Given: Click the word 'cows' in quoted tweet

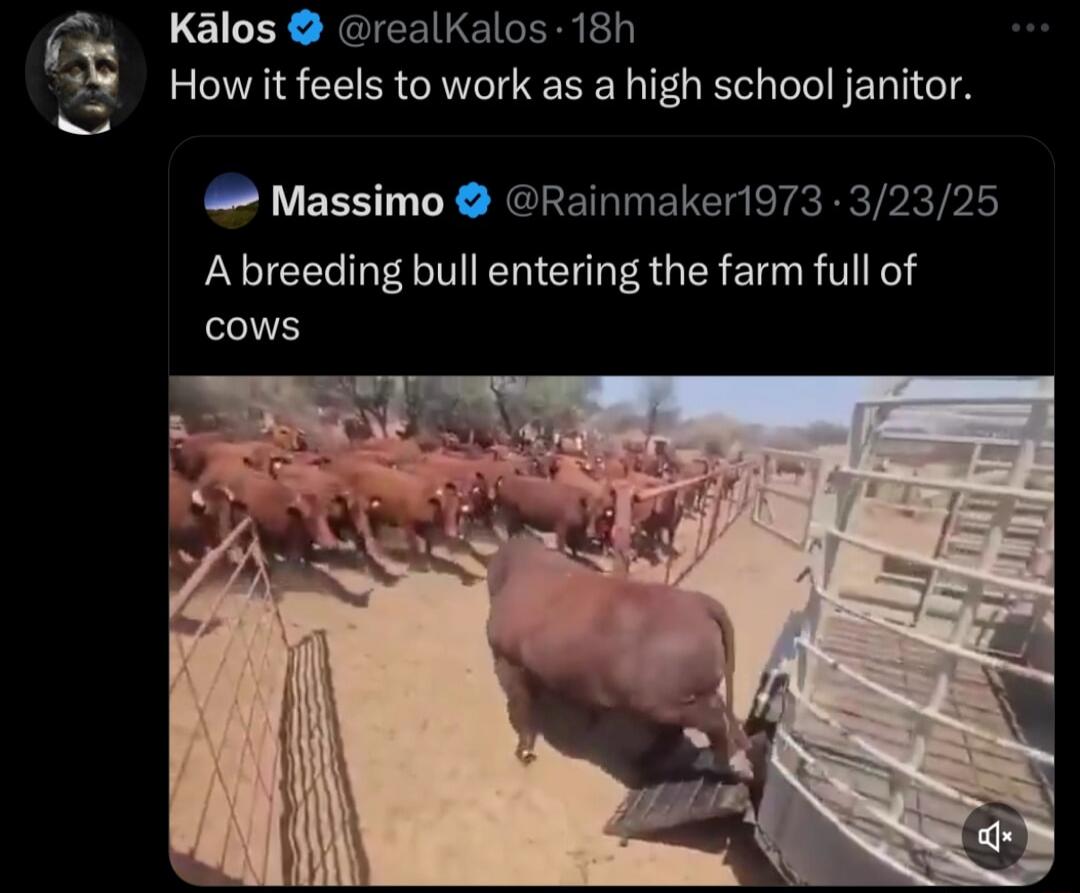Looking at the screenshot, I should coord(252,327).
